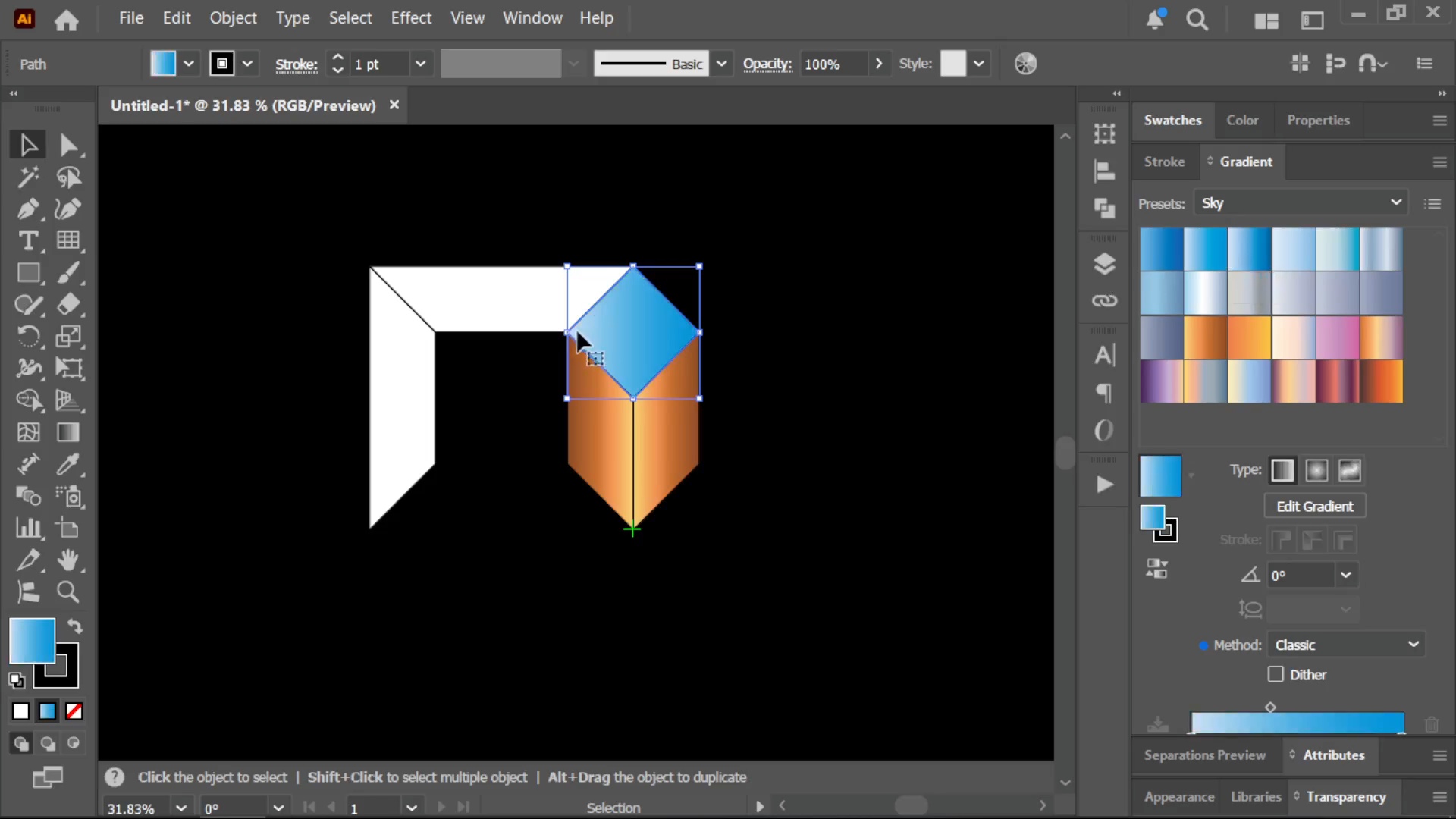Screen dimensions: 1456x819
Task: Select the Scale tool
Action: (68, 337)
